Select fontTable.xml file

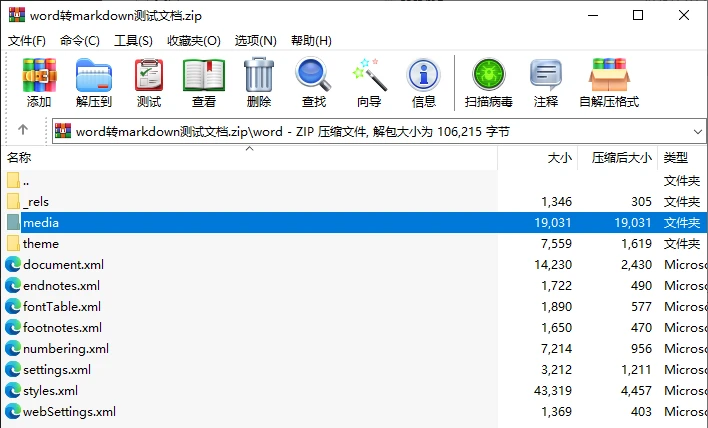click(354, 307)
